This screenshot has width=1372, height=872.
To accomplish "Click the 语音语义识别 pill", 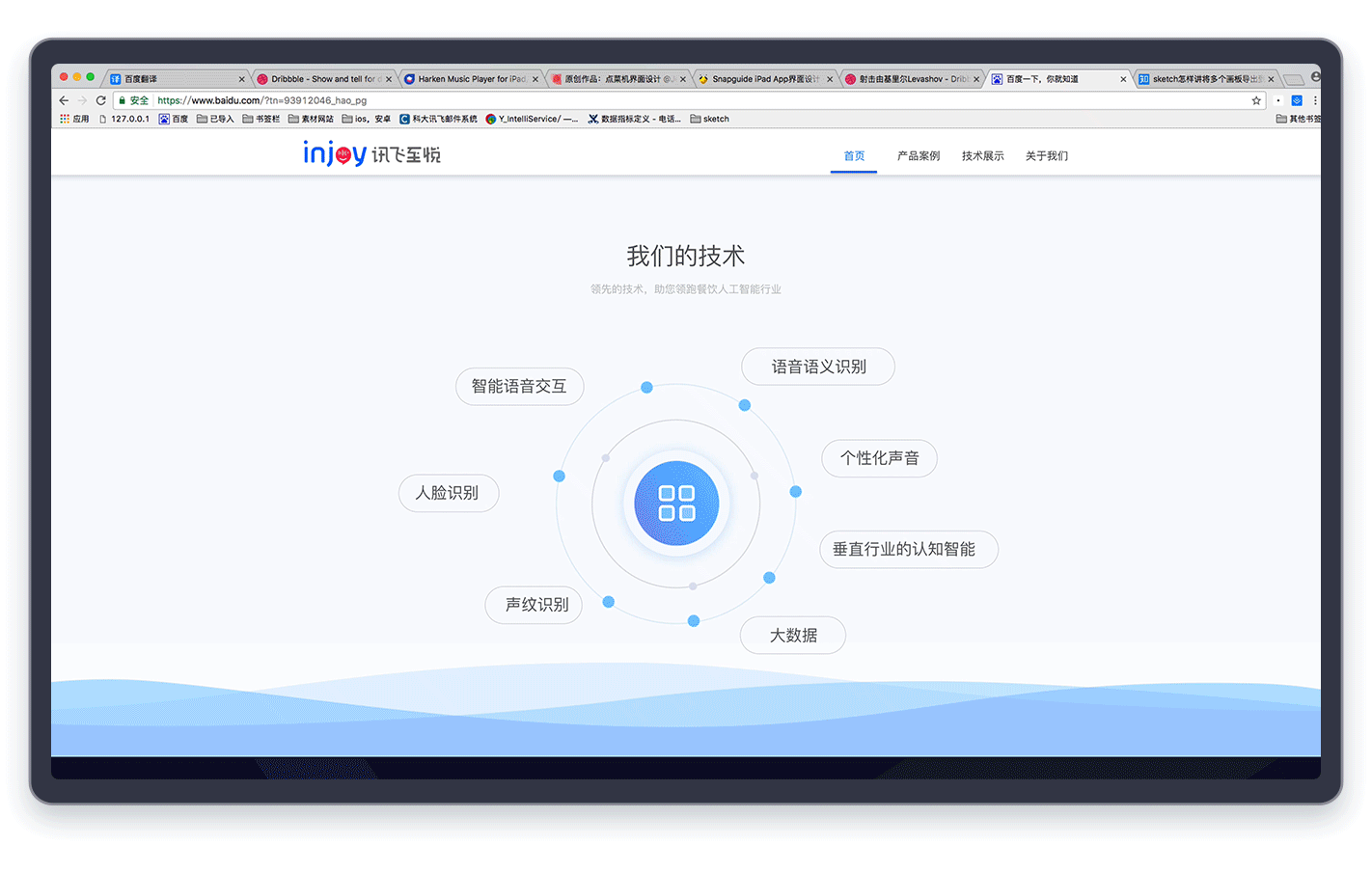I will [818, 367].
